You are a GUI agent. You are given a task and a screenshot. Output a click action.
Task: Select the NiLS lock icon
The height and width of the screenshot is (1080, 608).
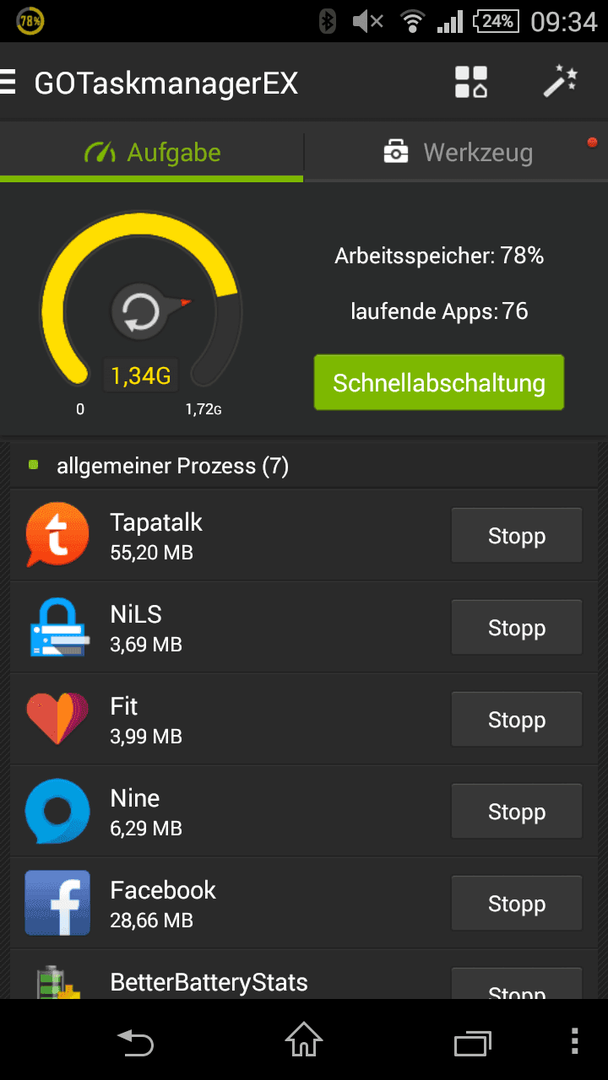[x=58, y=627]
